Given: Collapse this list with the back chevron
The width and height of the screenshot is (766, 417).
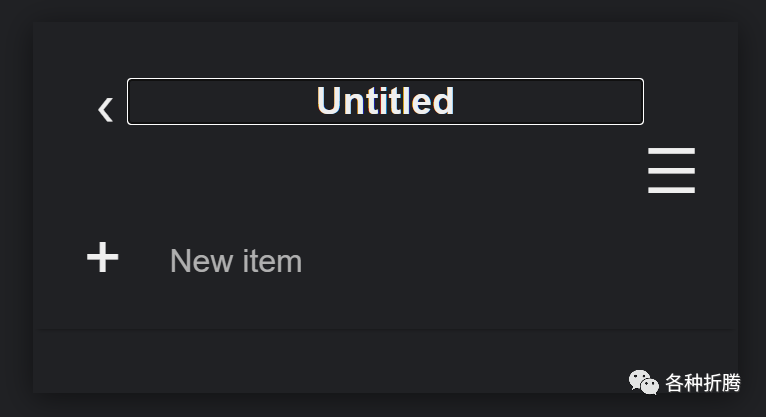Looking at the screenshot, I should click(x=105, y=108).
